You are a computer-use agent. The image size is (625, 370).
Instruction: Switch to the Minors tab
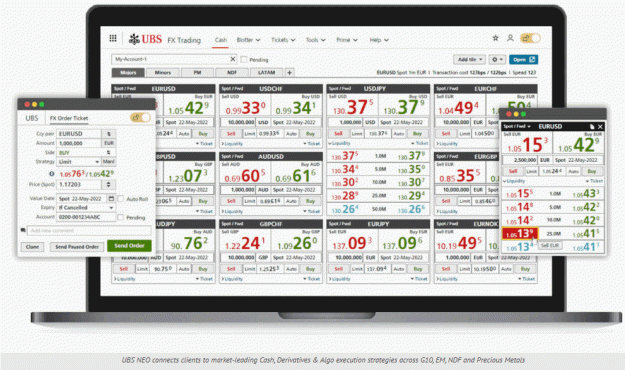click(x=163, y=73)
